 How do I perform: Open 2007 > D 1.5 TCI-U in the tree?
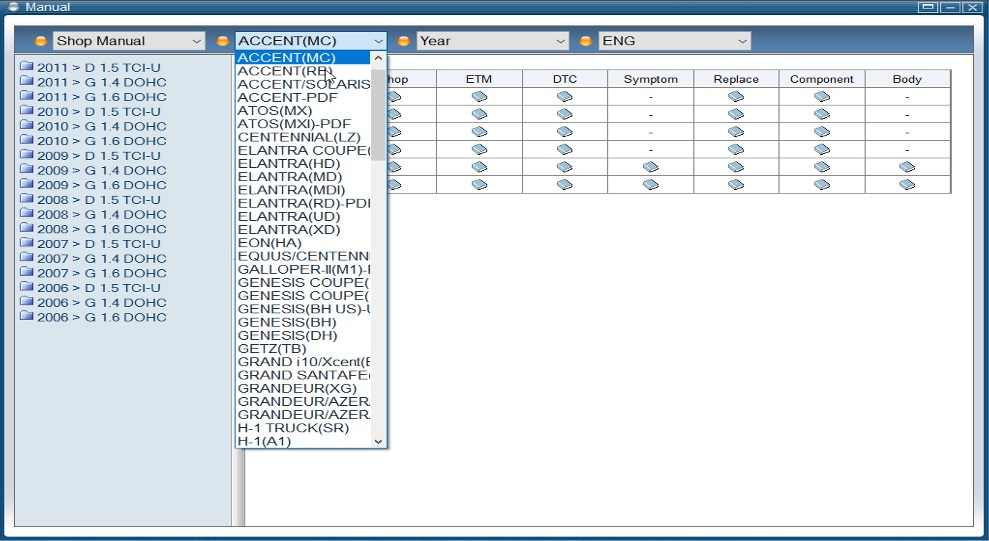[98, 244]
